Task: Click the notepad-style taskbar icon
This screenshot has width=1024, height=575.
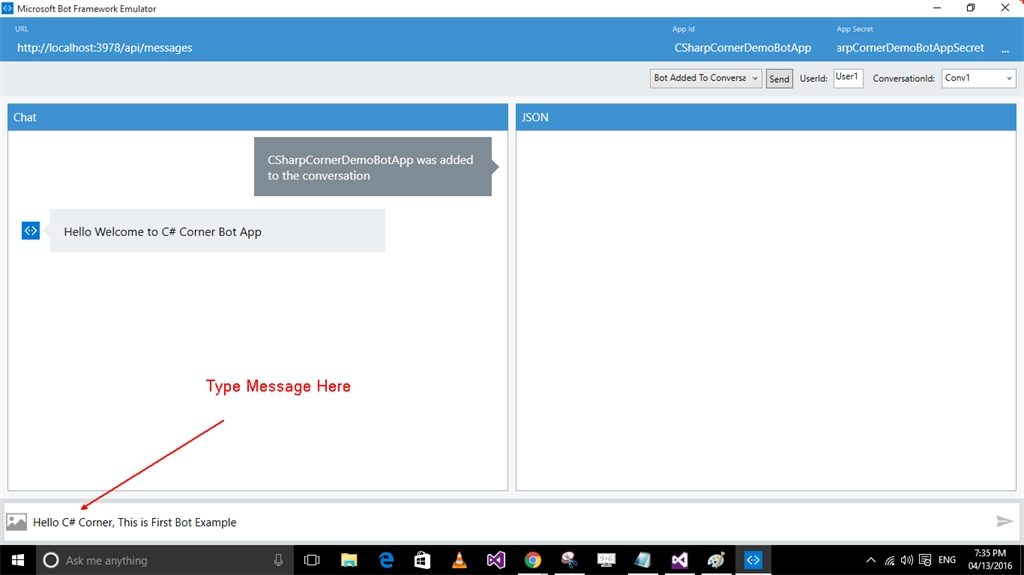Action: [643, 560]
